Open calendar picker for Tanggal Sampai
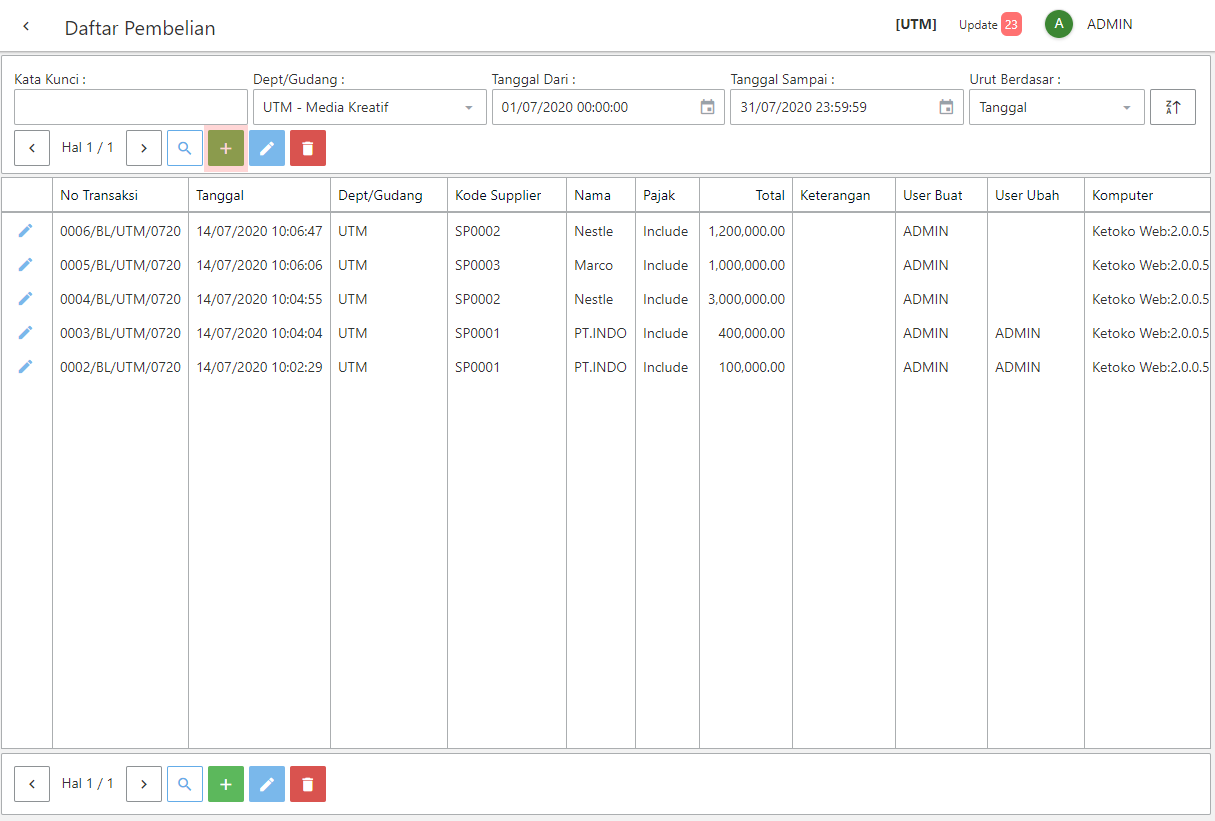1215x821 pixels. [946, 107]
